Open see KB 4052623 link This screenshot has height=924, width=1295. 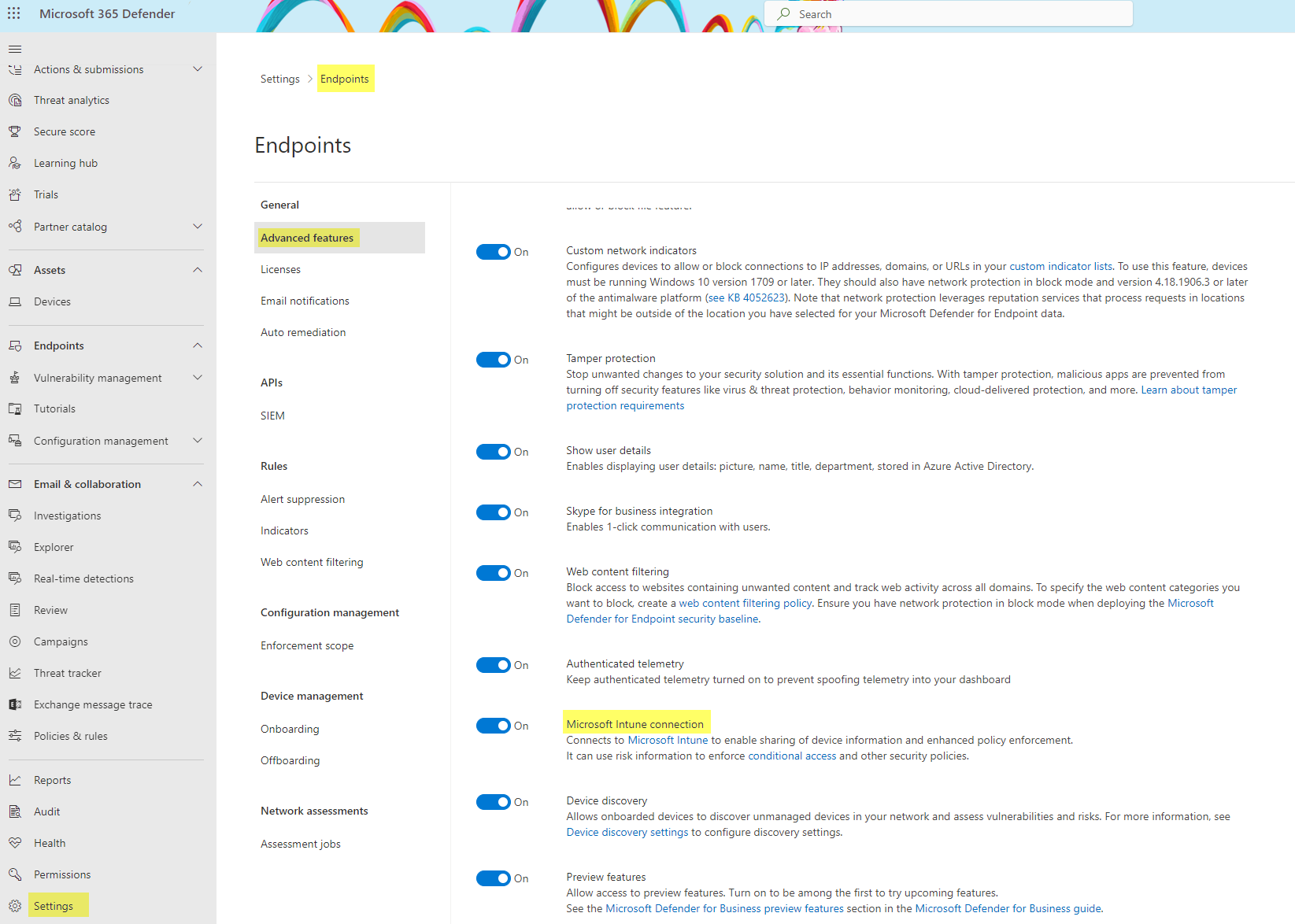coord(746,298)
